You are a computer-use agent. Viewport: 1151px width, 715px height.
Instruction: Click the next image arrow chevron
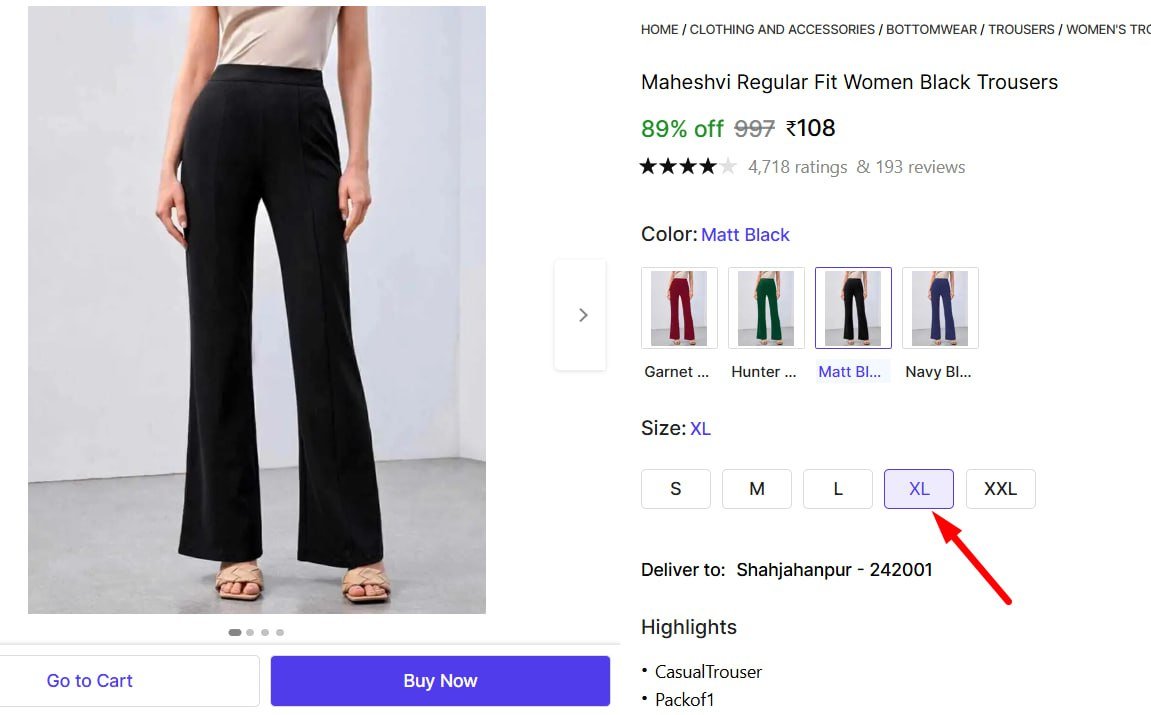[x=582, y=315]
